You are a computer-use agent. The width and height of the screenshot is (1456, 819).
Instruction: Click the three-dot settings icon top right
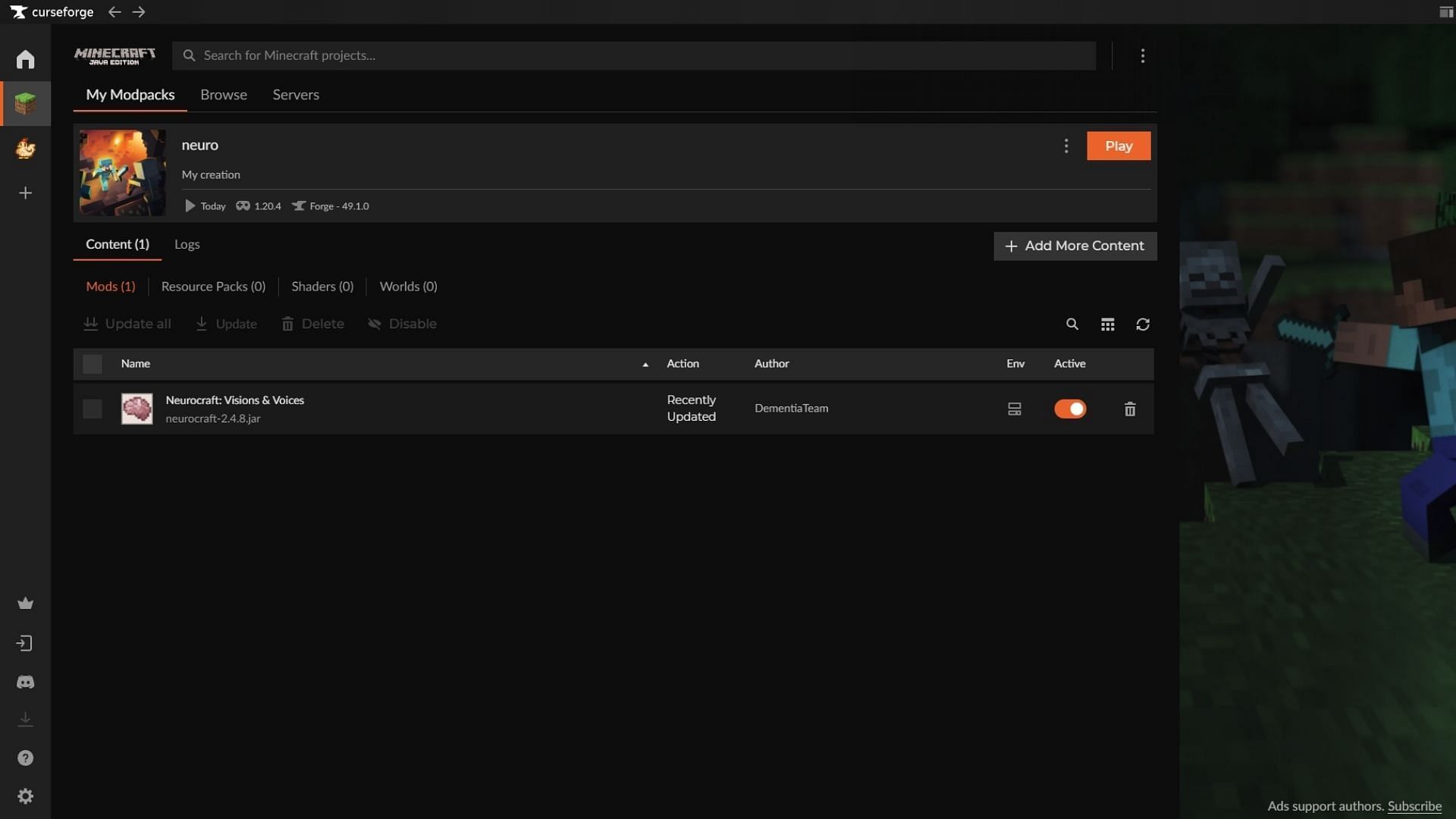click(1143, 54)
